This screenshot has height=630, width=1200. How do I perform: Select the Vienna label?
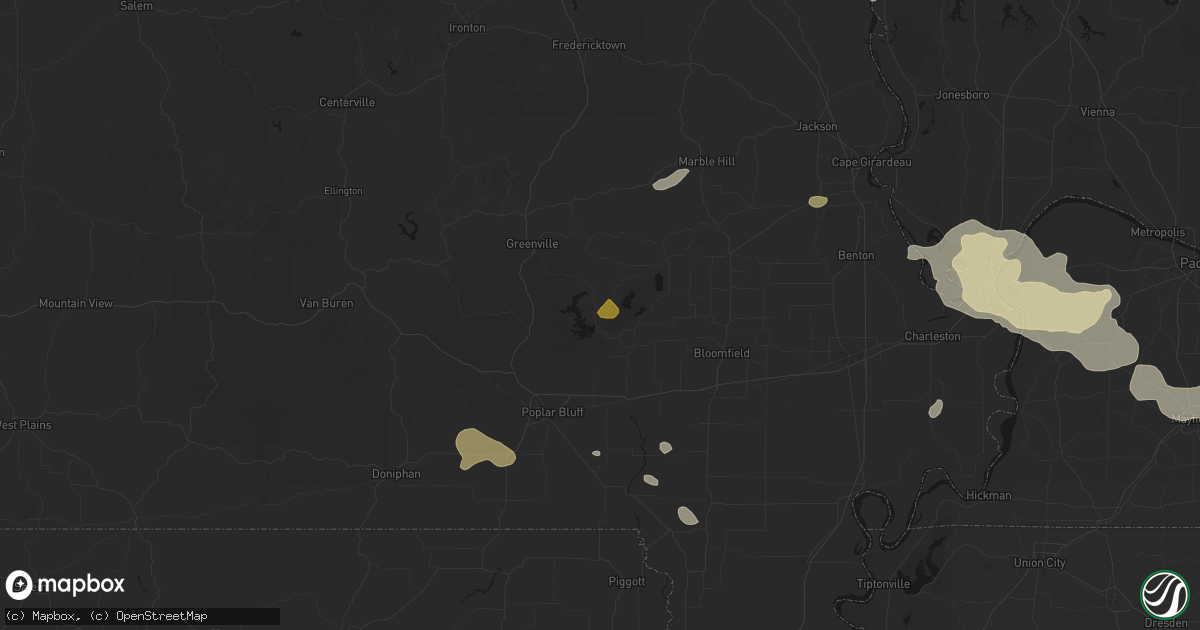click(1098, 112)
